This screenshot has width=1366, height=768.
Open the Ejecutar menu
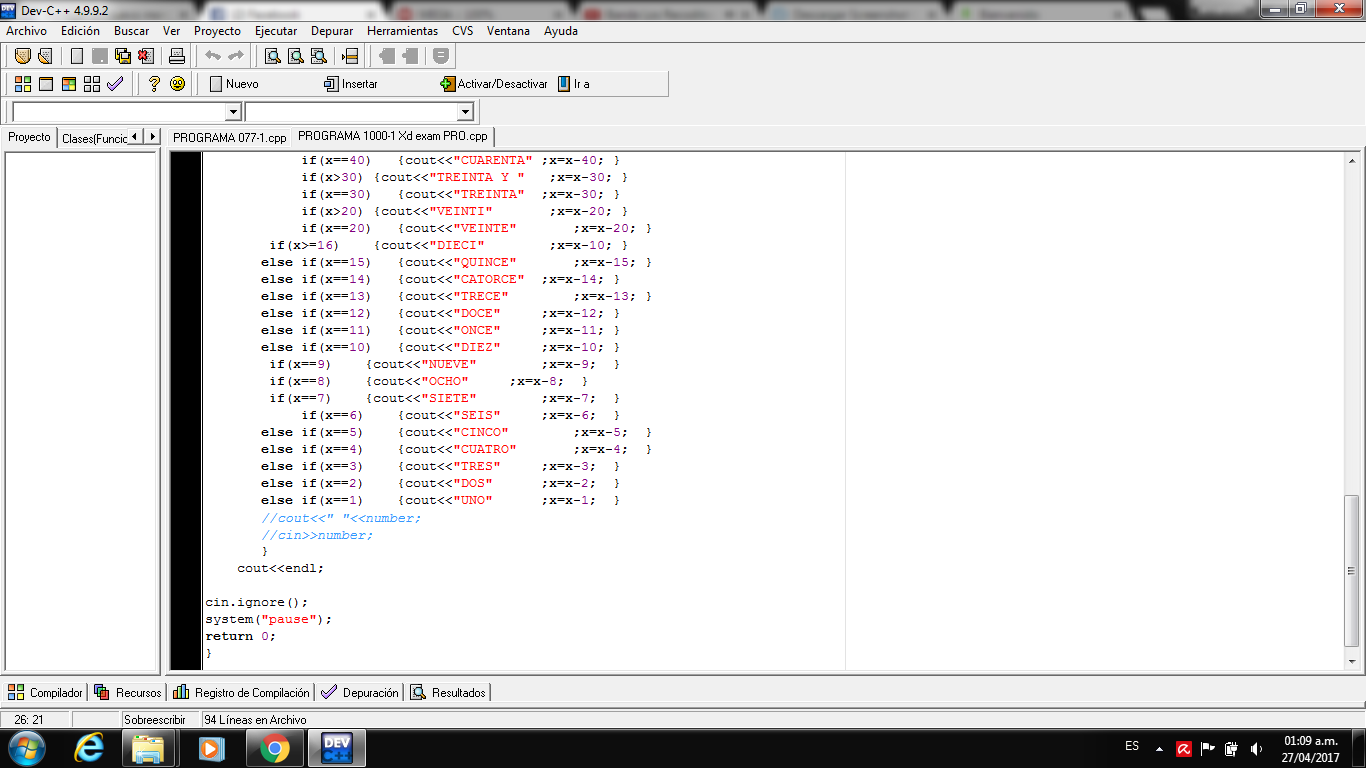(x=275, y=31)
